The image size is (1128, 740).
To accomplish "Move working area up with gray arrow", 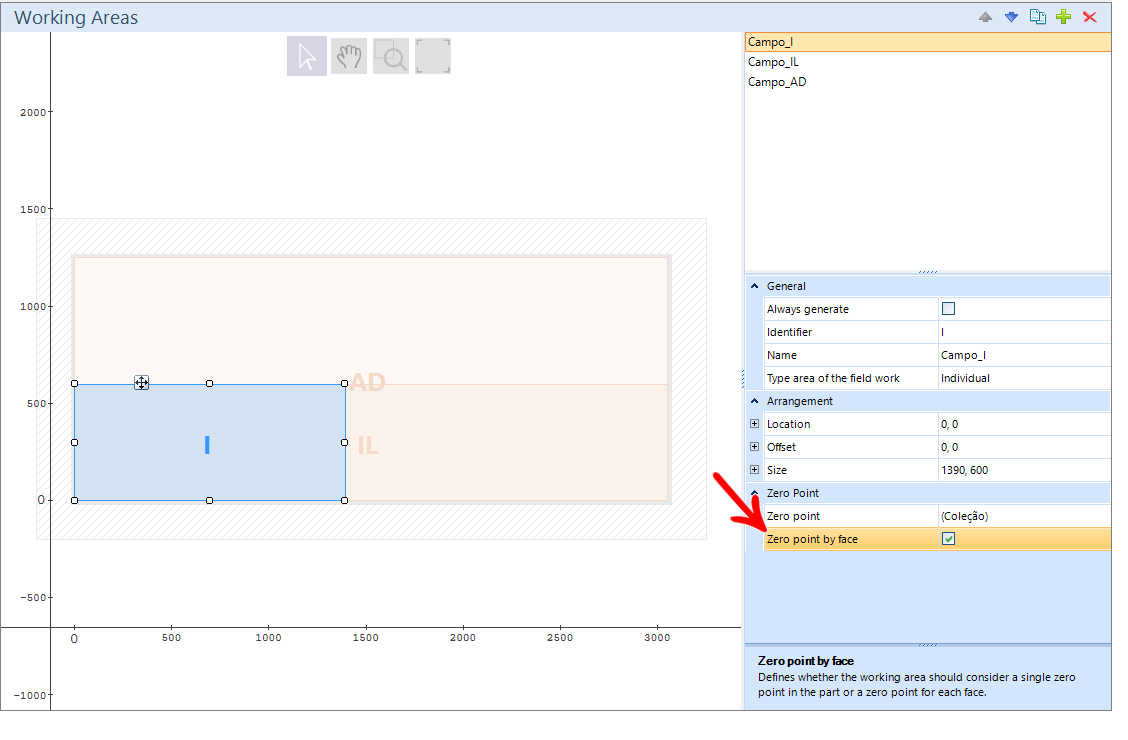I will coord(986,17).
